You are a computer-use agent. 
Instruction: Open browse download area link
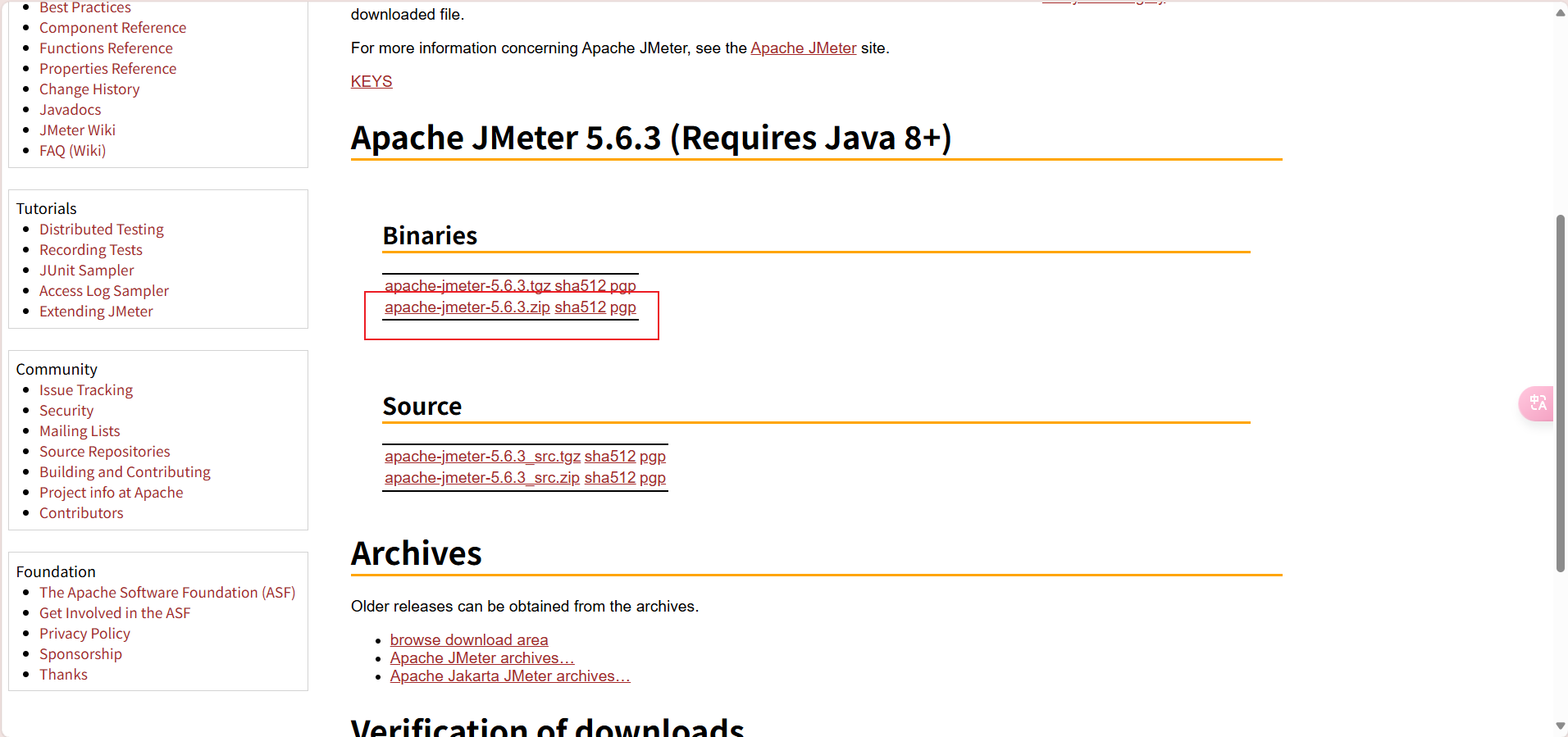point(469,640)
